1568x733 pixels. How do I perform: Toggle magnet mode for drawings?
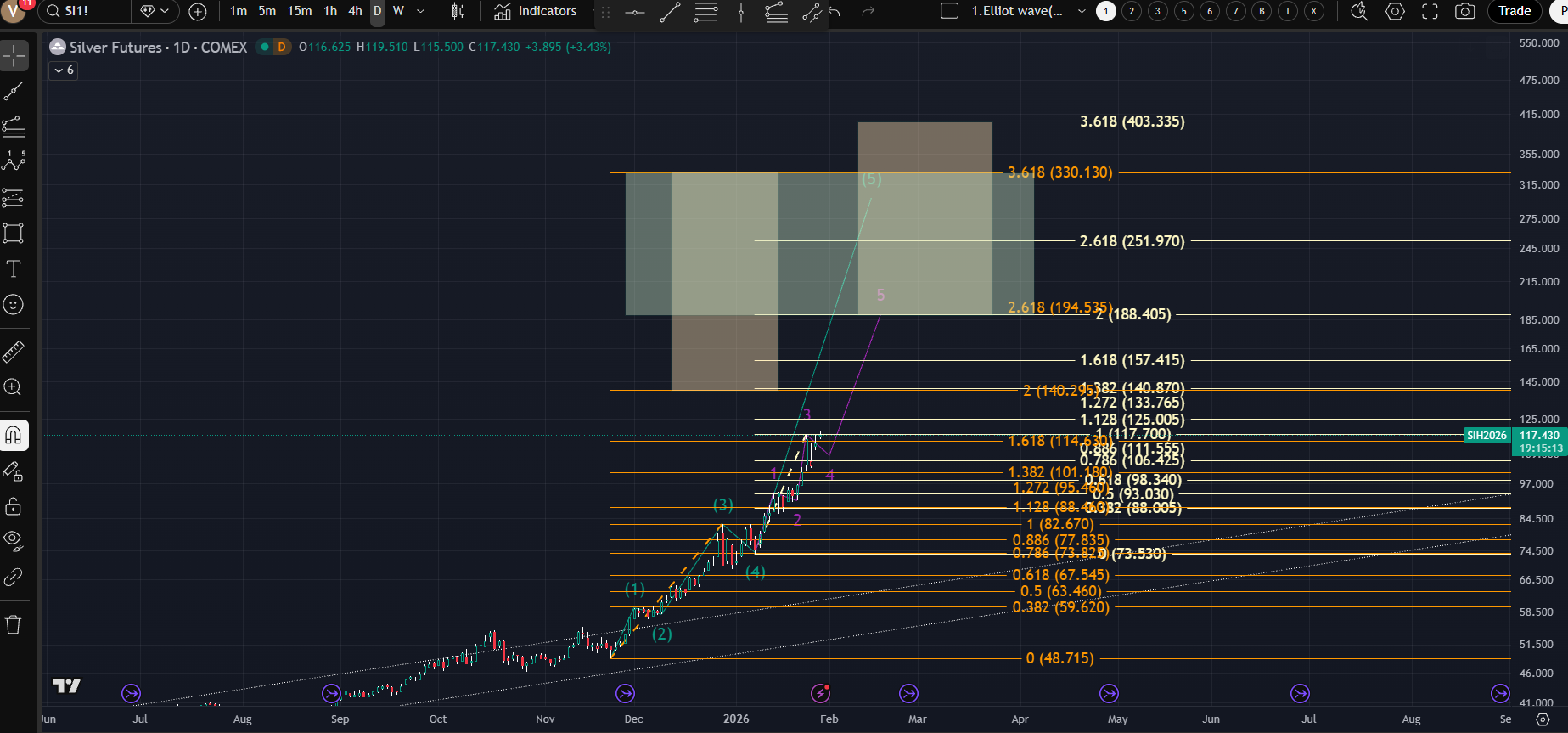(14, 436)
